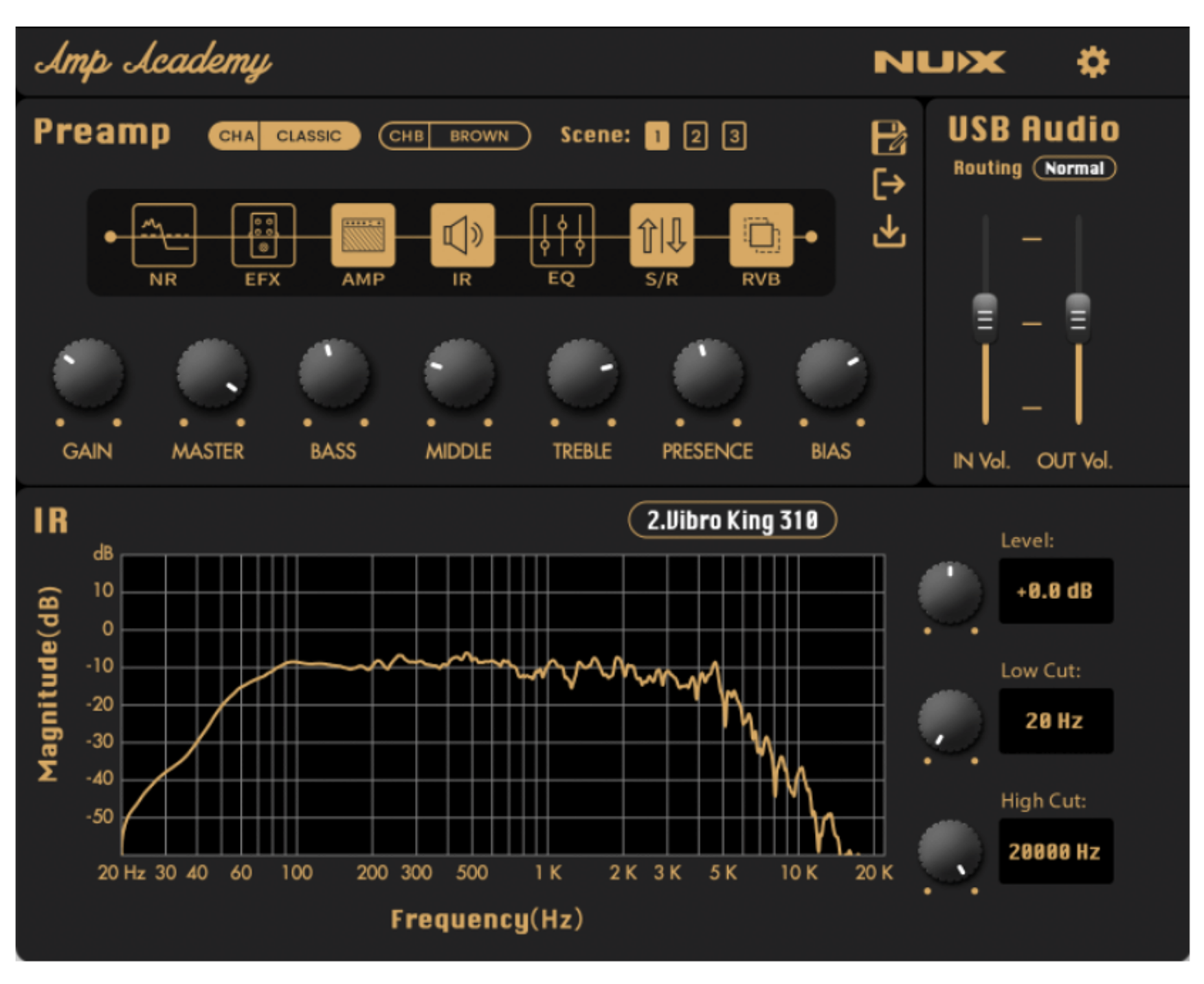Screen dimensions: 1204x984
Task: Click the export preset arrow icon
Action: tap(888, 184)
